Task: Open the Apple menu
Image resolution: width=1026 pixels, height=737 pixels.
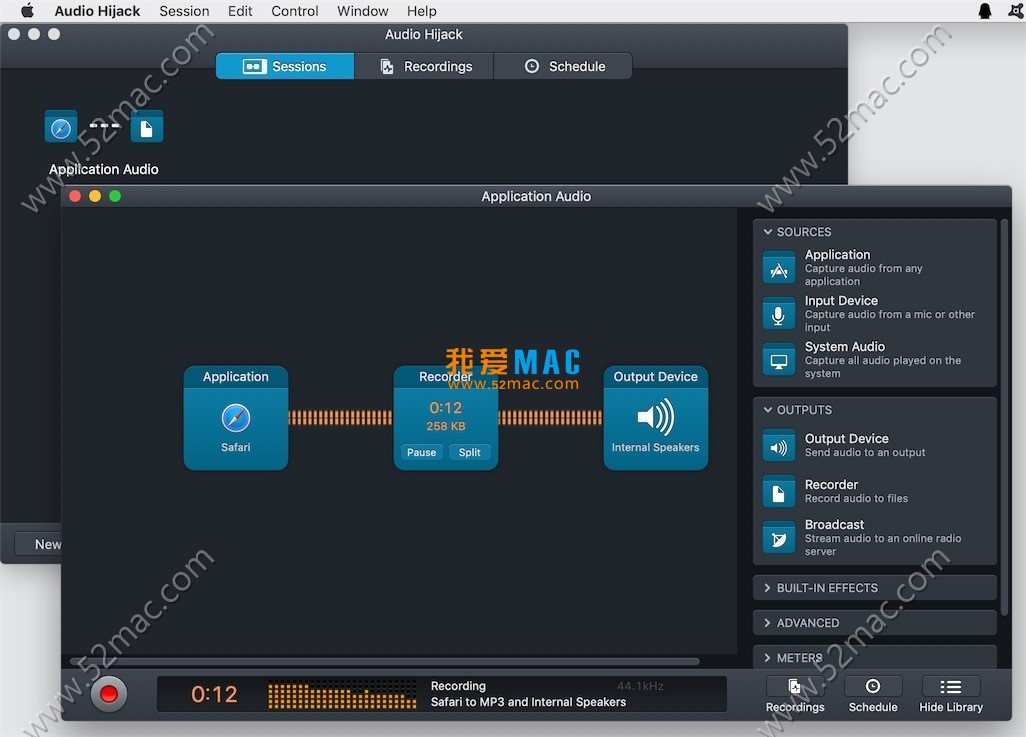Action: pos(27,10)
